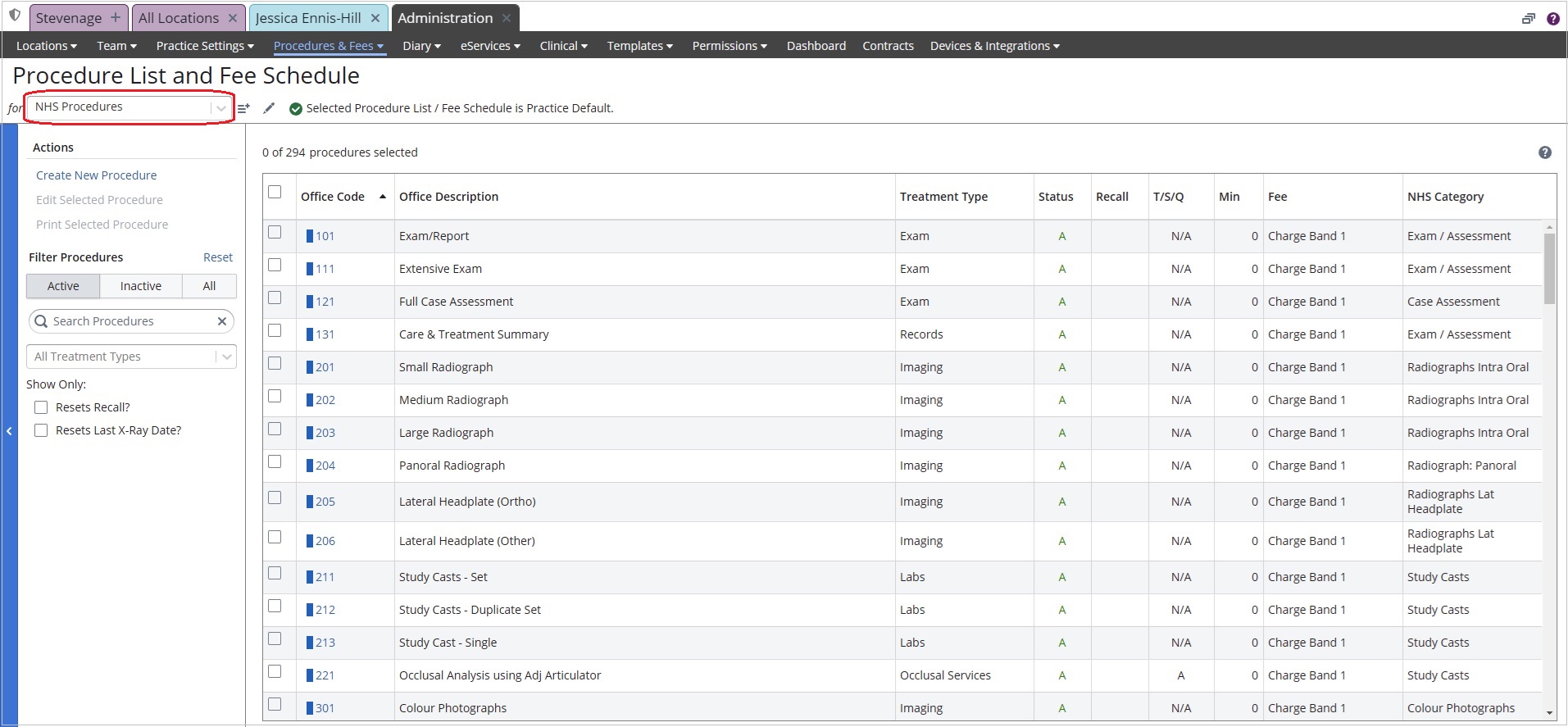Open the Dashboard menu item
Screen dimensions: 1568x727
pos(816,46)
